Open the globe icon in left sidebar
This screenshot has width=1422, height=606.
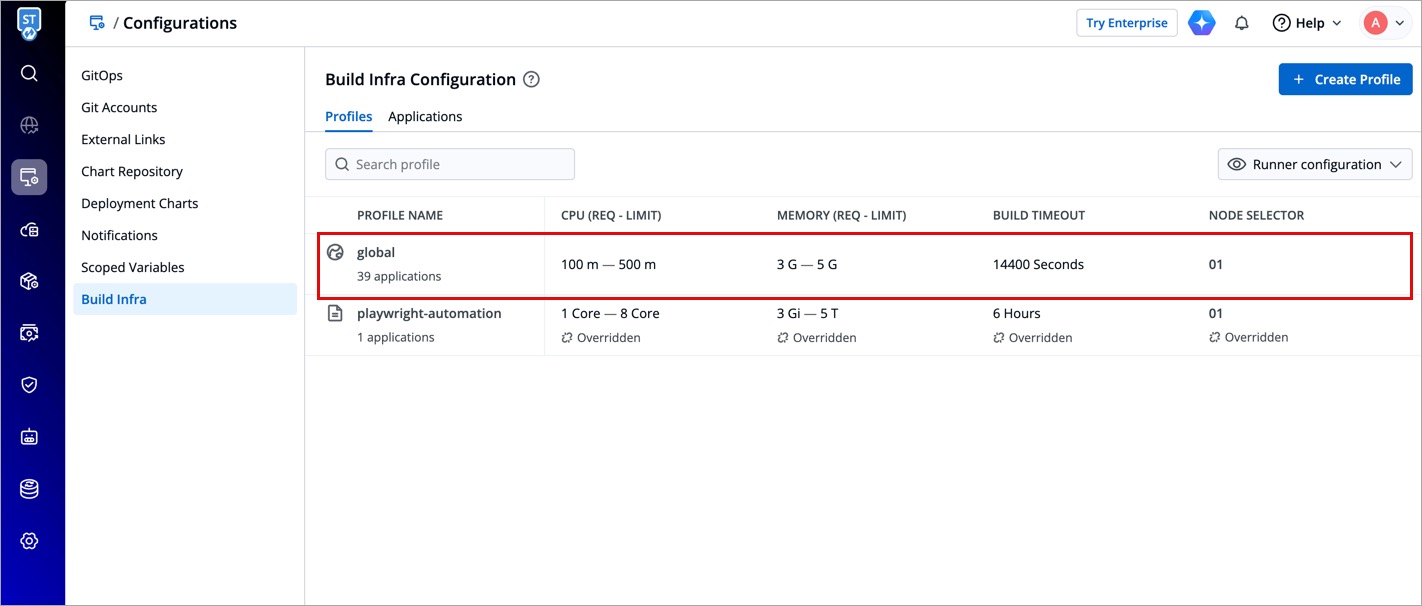point(29,125)
